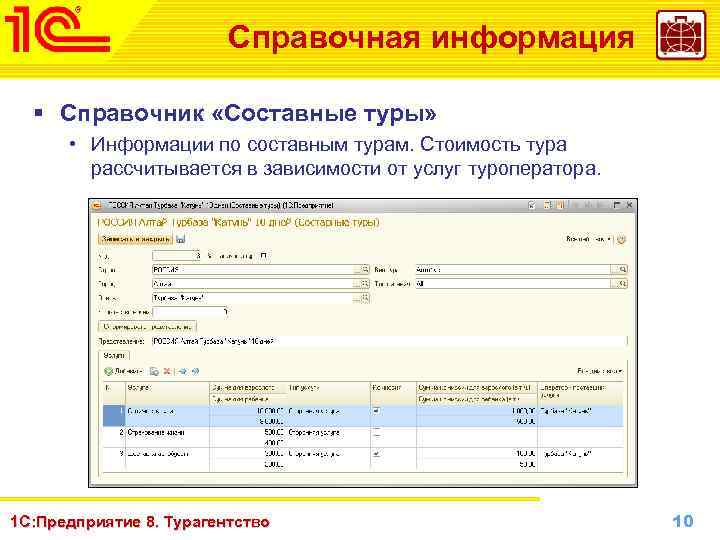
Task: Click ellipsis selector in РОССИЯ field
Action: click(x=357, y=270)
